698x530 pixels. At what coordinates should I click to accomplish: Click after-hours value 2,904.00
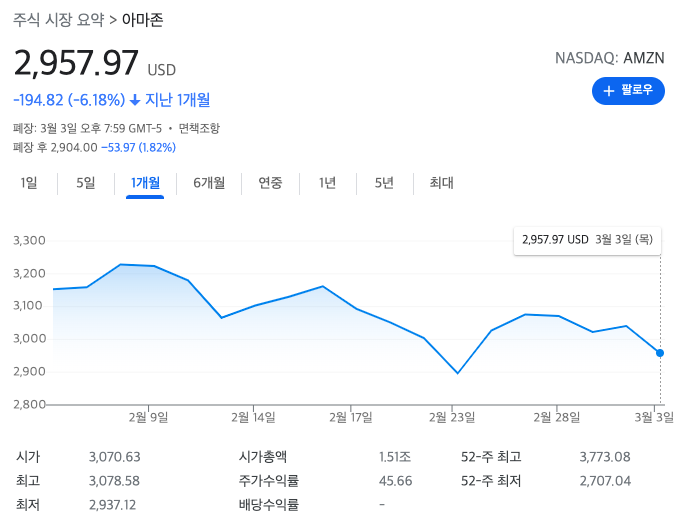tap(74, 147)
